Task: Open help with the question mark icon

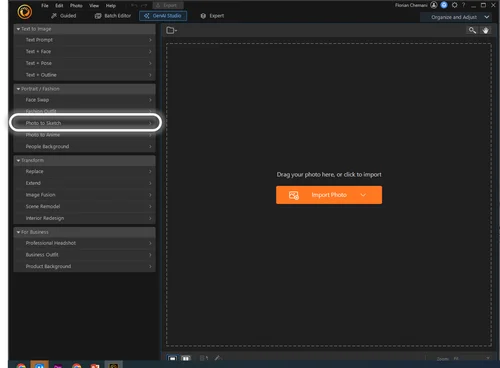Action: point(463,5)
